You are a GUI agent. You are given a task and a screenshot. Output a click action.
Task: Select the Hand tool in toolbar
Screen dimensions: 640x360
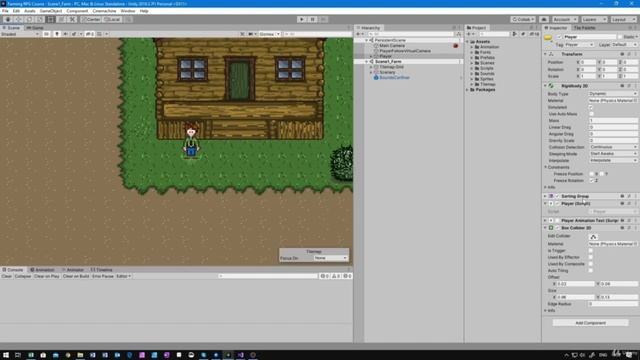point(8,19)
